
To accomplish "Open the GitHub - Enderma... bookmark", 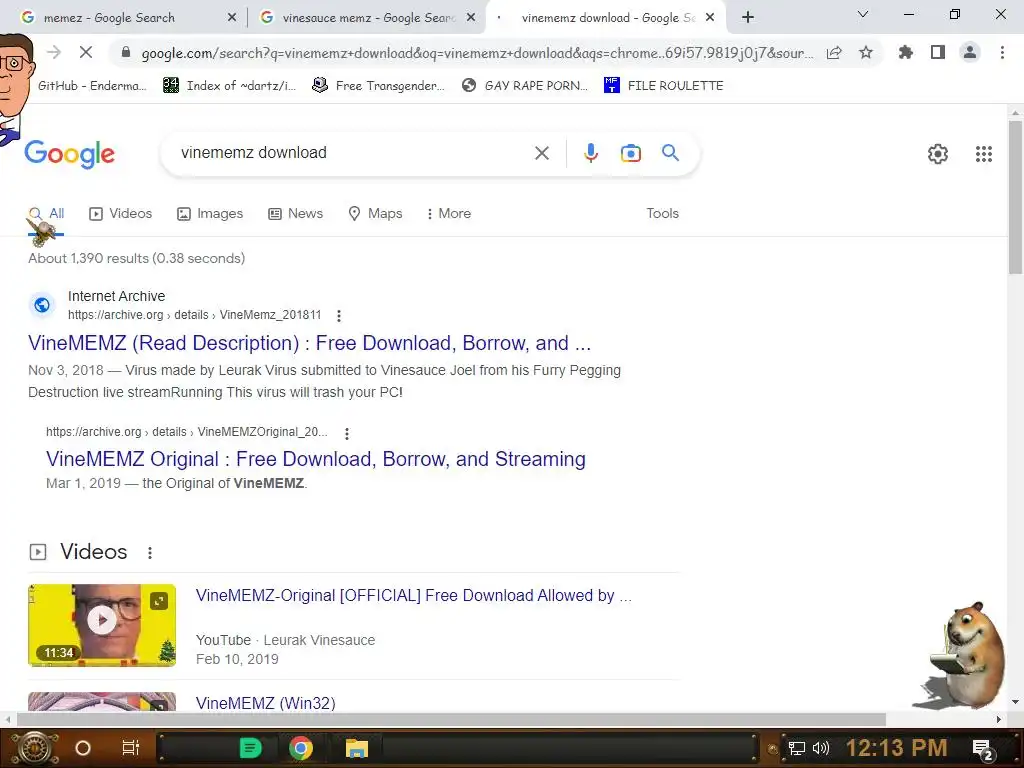I will [92, 86].
